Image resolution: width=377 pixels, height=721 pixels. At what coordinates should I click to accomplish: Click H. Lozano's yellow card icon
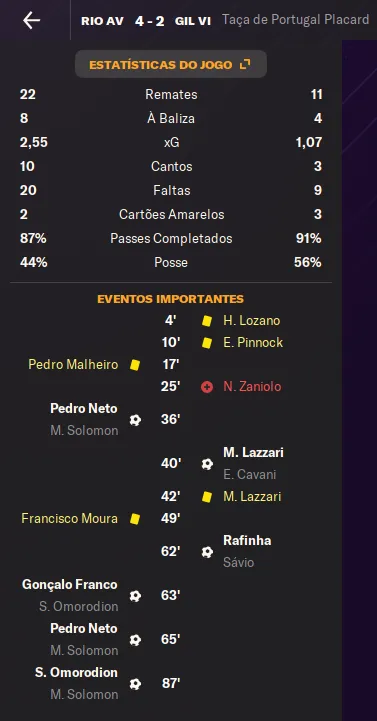(x=207, y=321)
